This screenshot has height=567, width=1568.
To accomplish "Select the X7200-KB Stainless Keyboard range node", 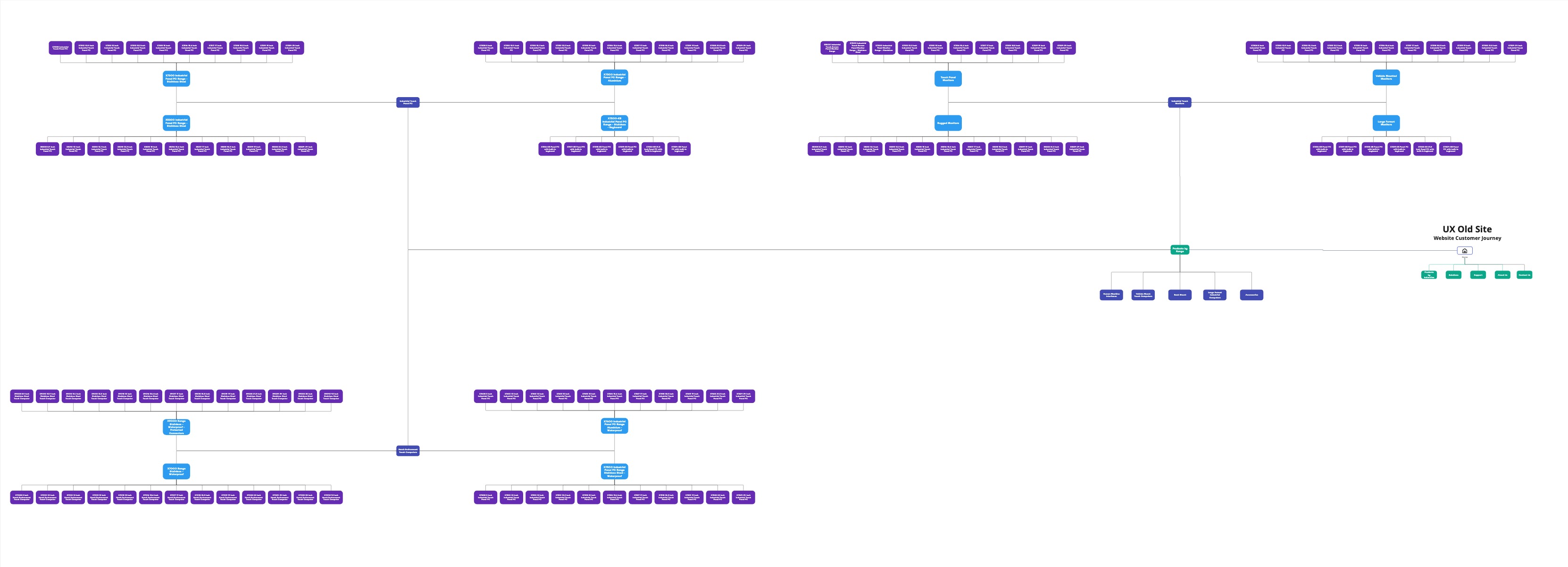I will tap(614, 123).
